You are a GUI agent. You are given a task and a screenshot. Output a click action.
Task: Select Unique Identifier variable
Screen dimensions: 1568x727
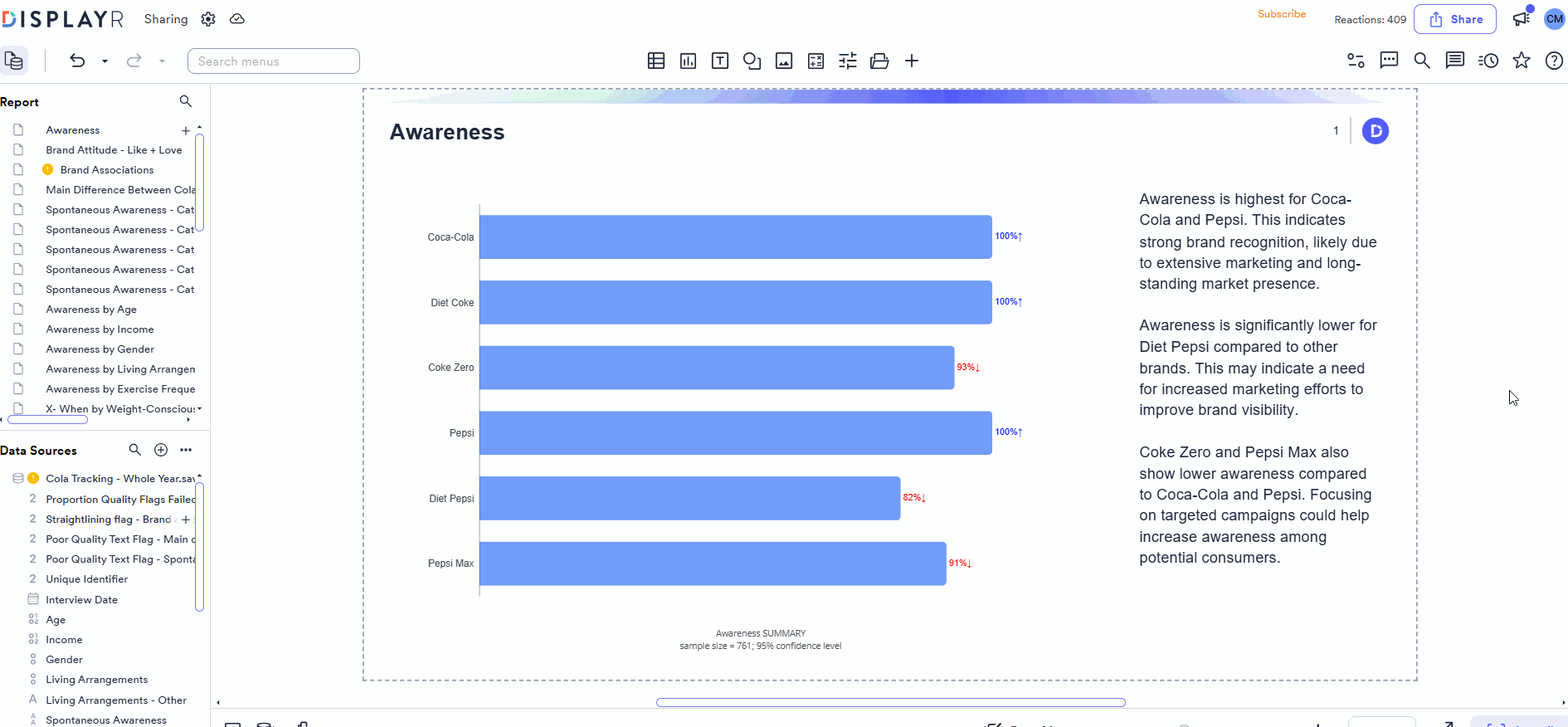point(86,579)
